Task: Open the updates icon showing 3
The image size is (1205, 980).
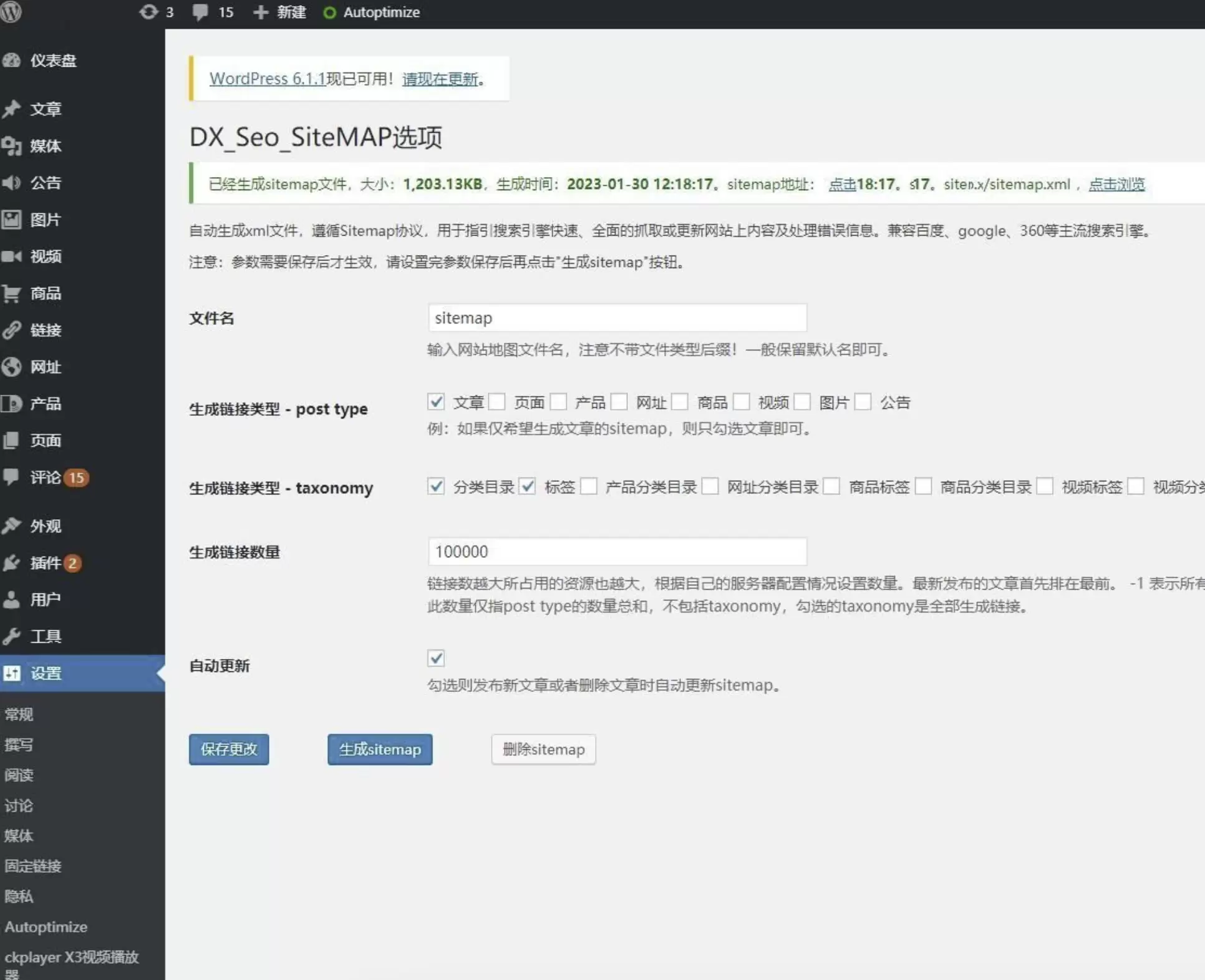Action: (148, 12)
